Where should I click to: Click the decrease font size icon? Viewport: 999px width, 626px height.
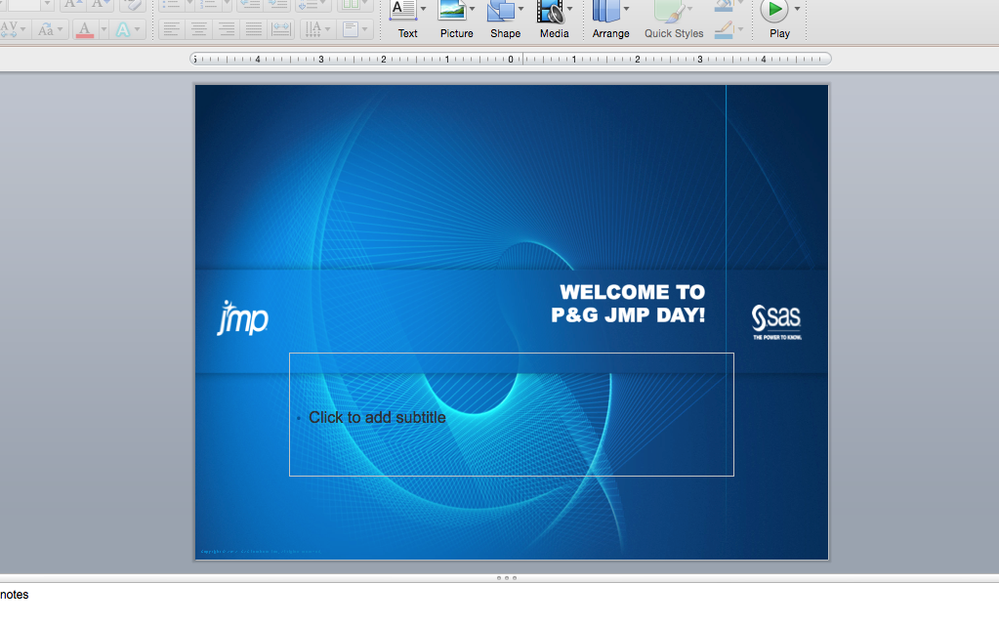click(99, 5)
